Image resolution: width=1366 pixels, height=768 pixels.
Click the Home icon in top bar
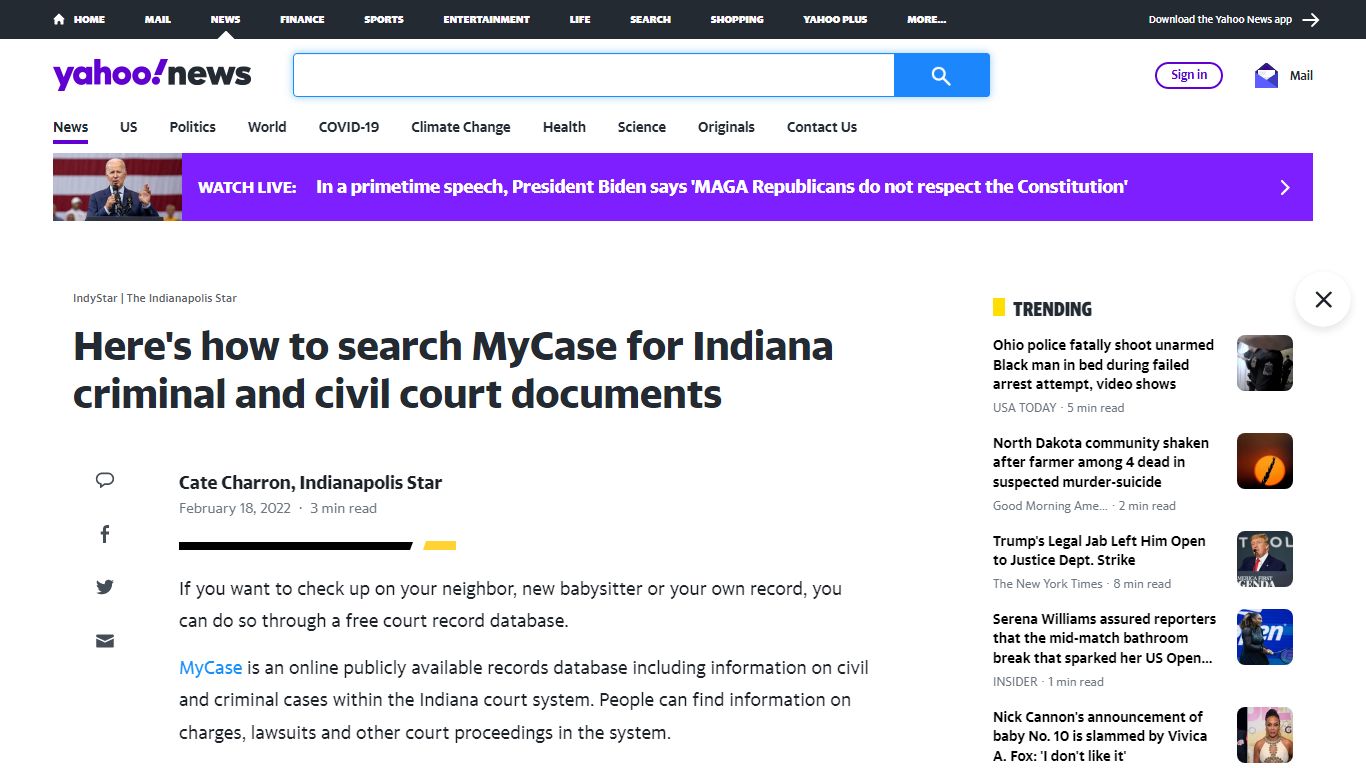59,19
